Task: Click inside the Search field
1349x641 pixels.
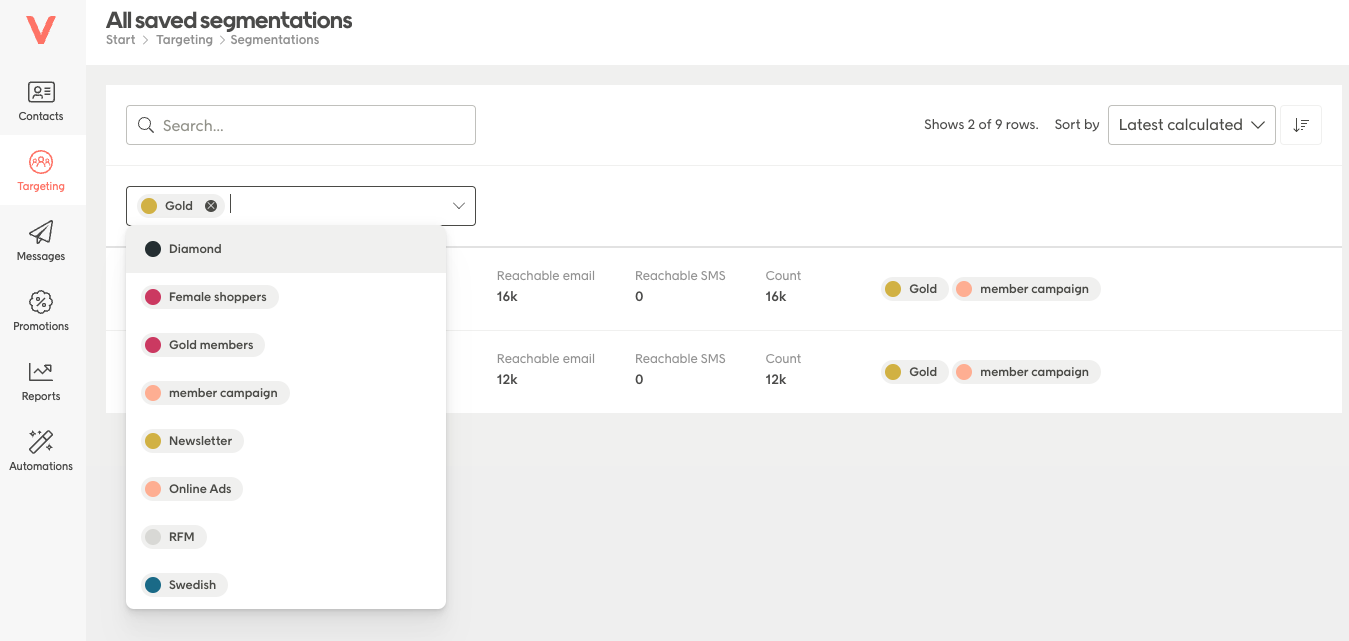Action: pyautogui.click(x=300, y=124)
